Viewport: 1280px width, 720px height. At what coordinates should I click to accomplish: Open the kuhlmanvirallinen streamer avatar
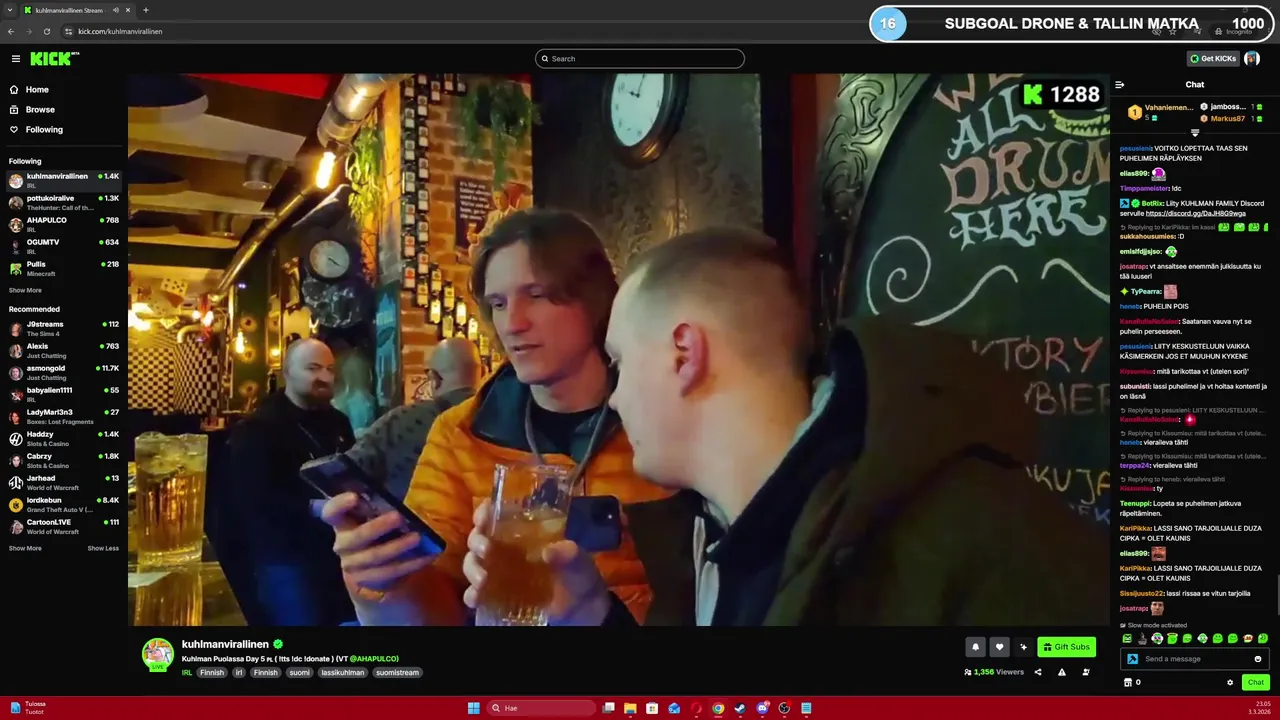158,653
